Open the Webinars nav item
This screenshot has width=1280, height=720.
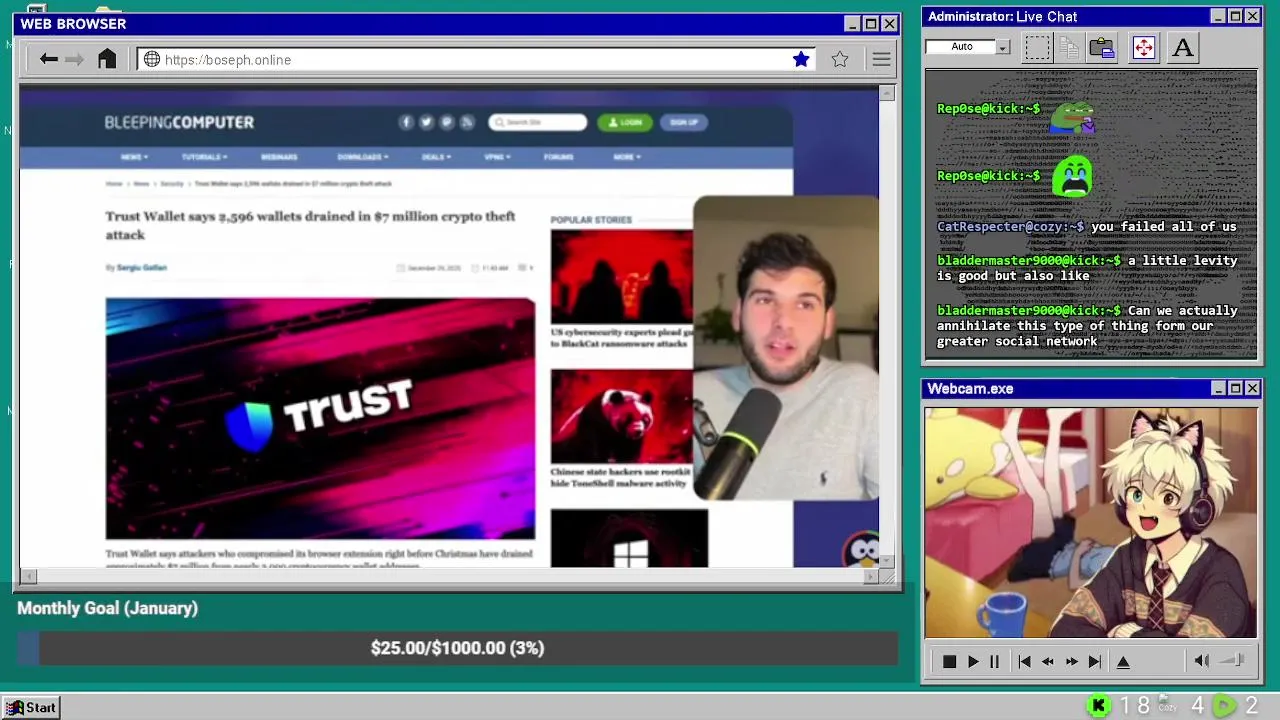coord(279,157)
